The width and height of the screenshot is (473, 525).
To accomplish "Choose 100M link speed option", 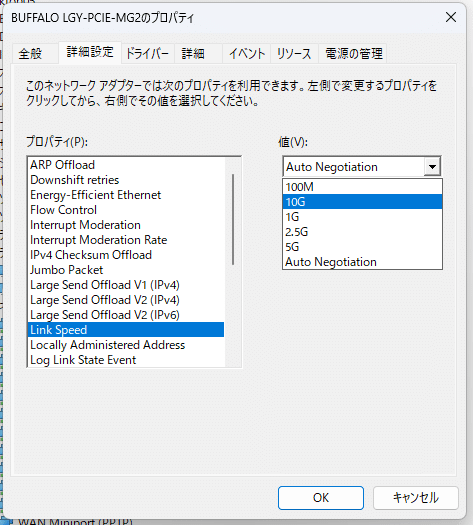I will [x=363, y=187].
